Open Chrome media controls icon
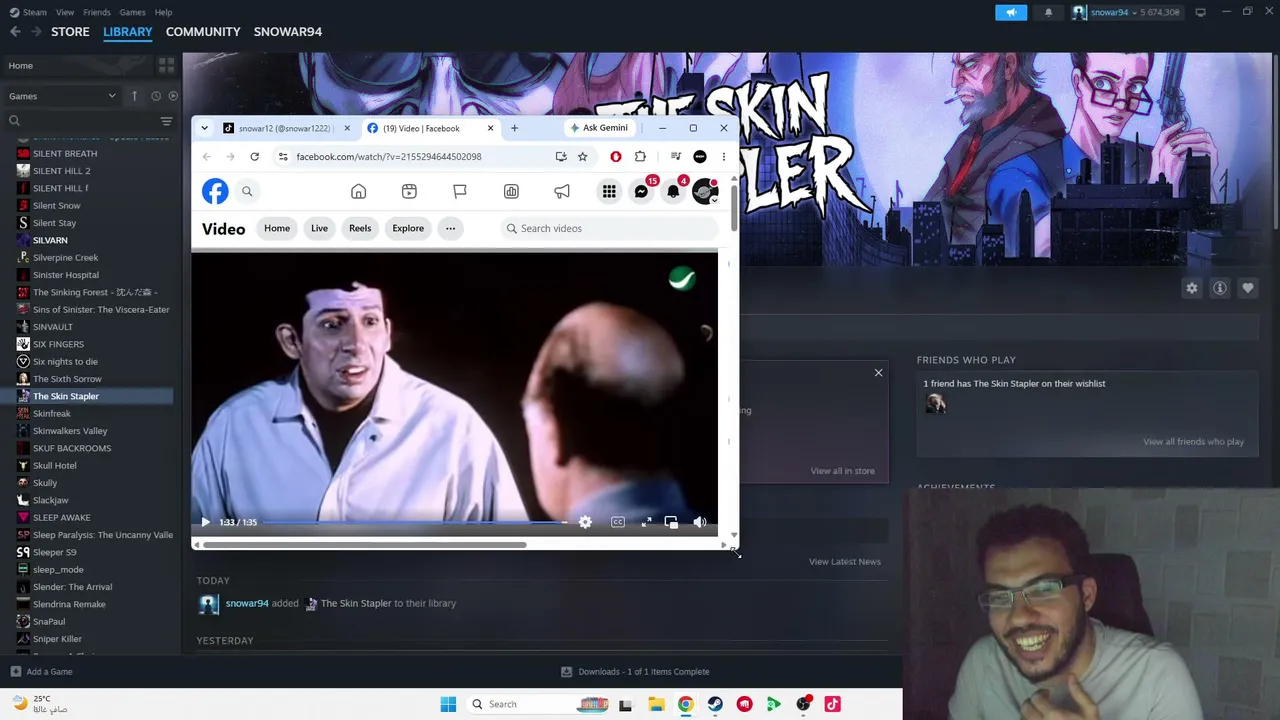This screenshot has height=720, width=1280. pos(676,156)
